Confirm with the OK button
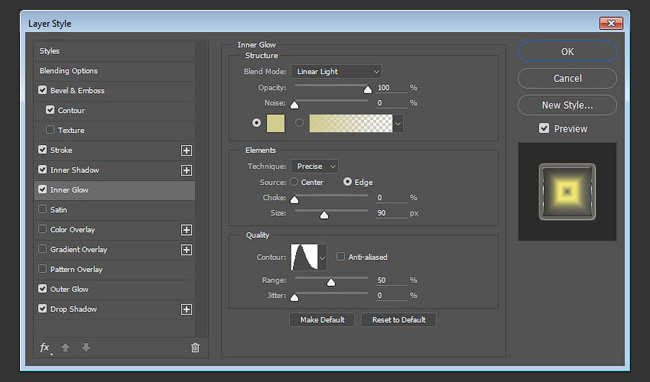This screenshot has width=650, height=382. 567,52
